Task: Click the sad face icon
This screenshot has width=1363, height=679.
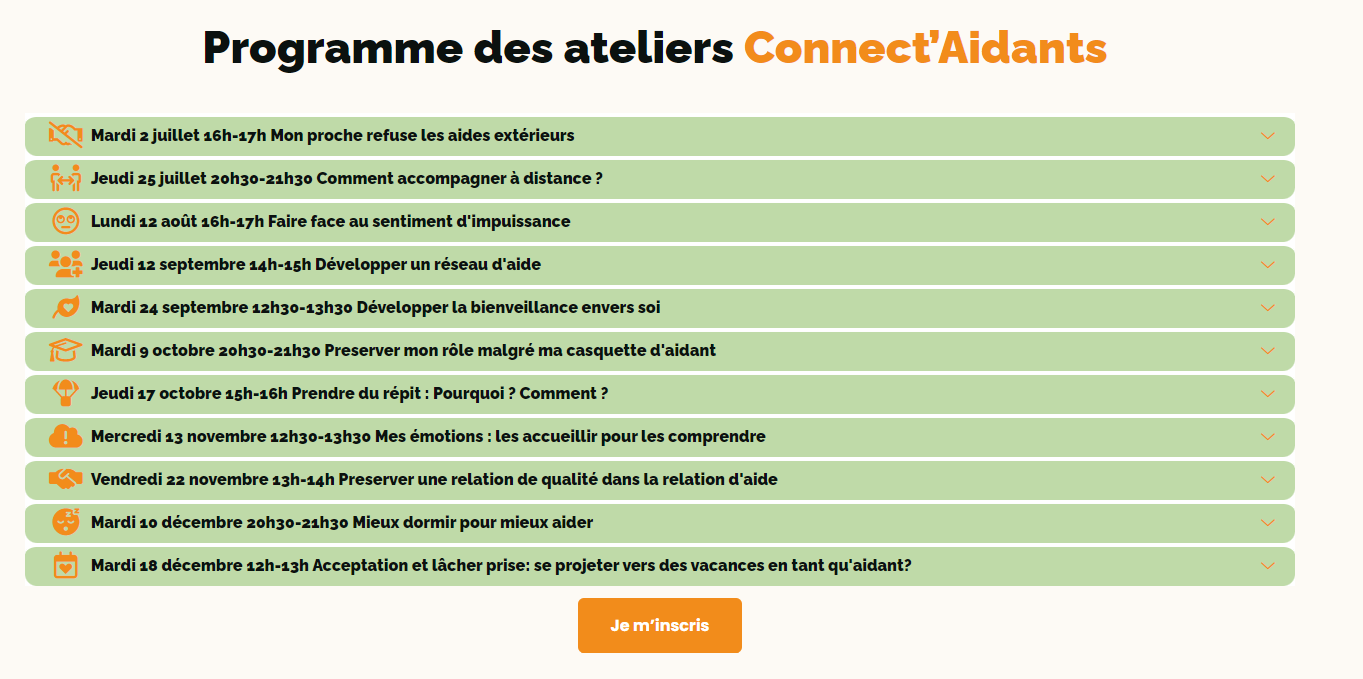Action: click(x=66, y=221)
